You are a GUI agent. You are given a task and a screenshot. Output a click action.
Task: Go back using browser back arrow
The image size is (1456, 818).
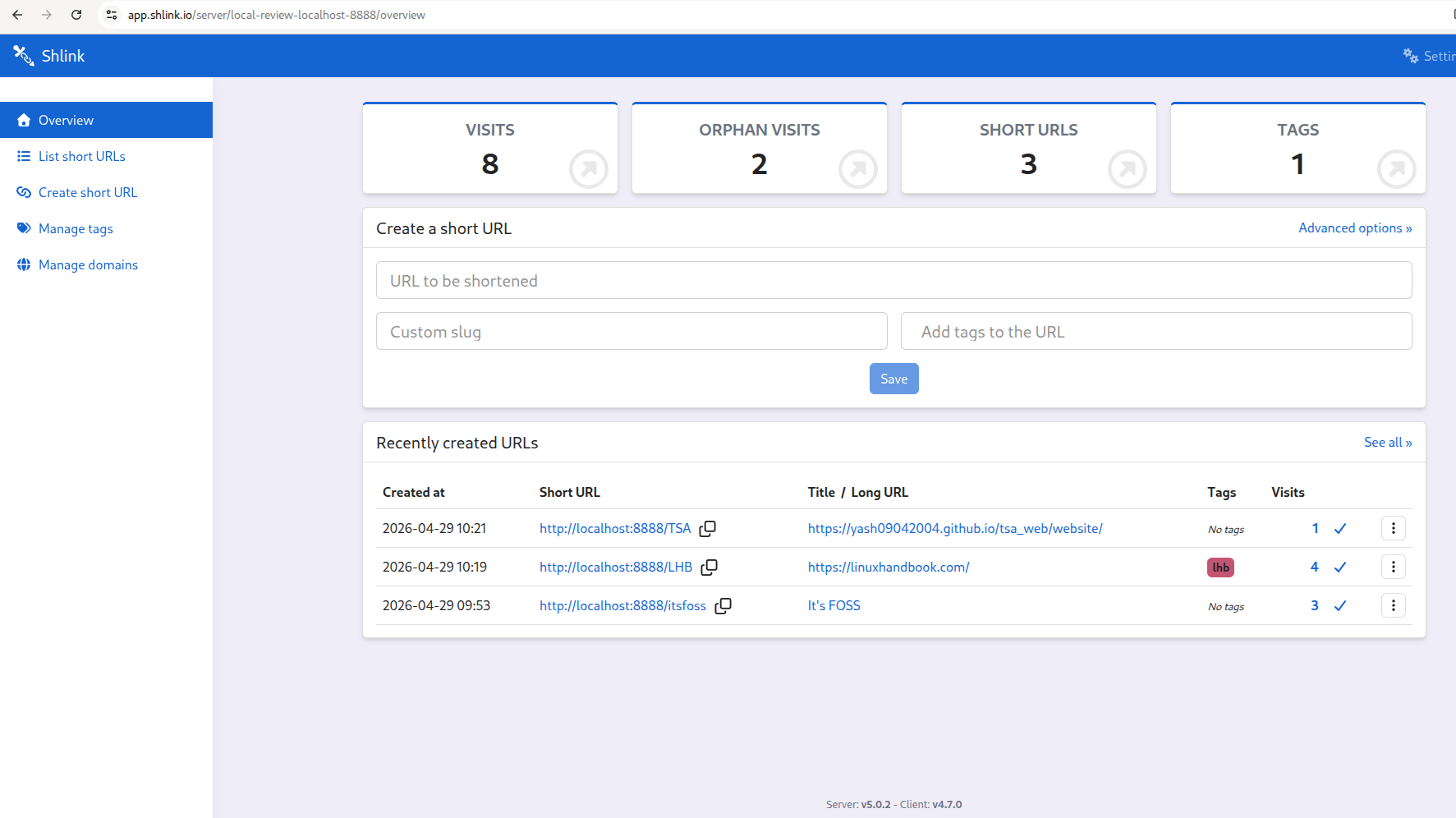coord(17,15)
